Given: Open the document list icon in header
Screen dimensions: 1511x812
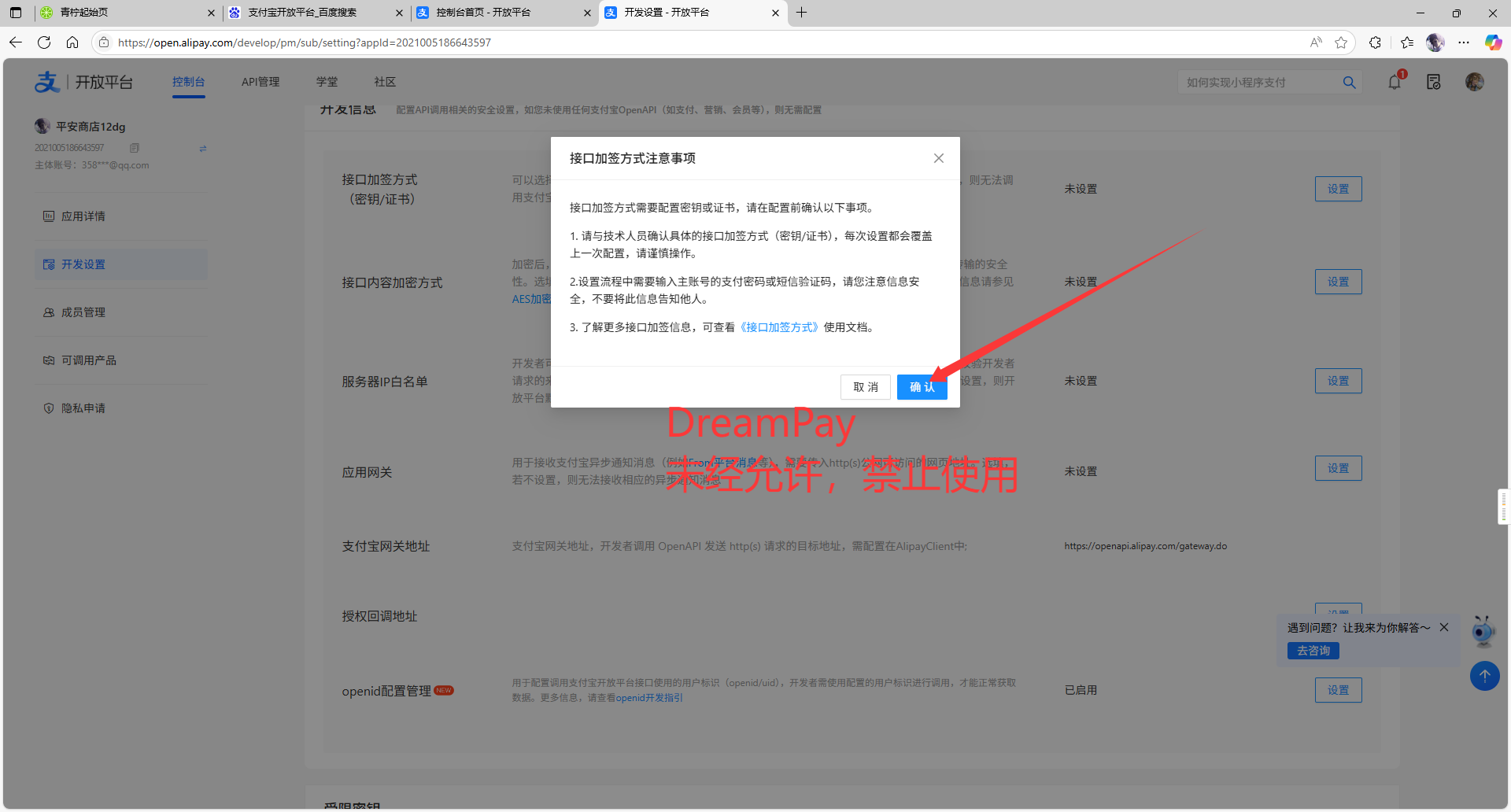Looking at the screenshot, I should pyautogui.click(x=1433, y=82).
